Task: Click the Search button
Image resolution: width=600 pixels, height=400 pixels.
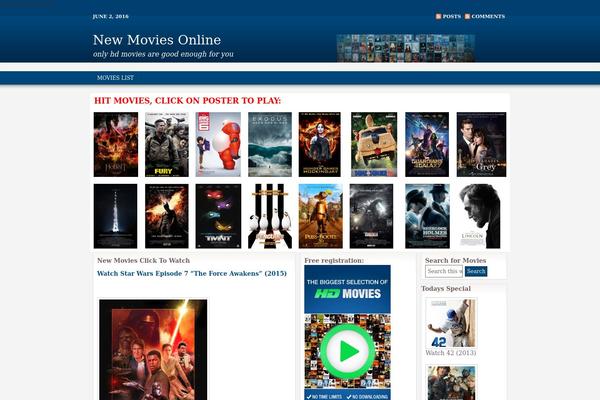Action: [x=476, y=271]
